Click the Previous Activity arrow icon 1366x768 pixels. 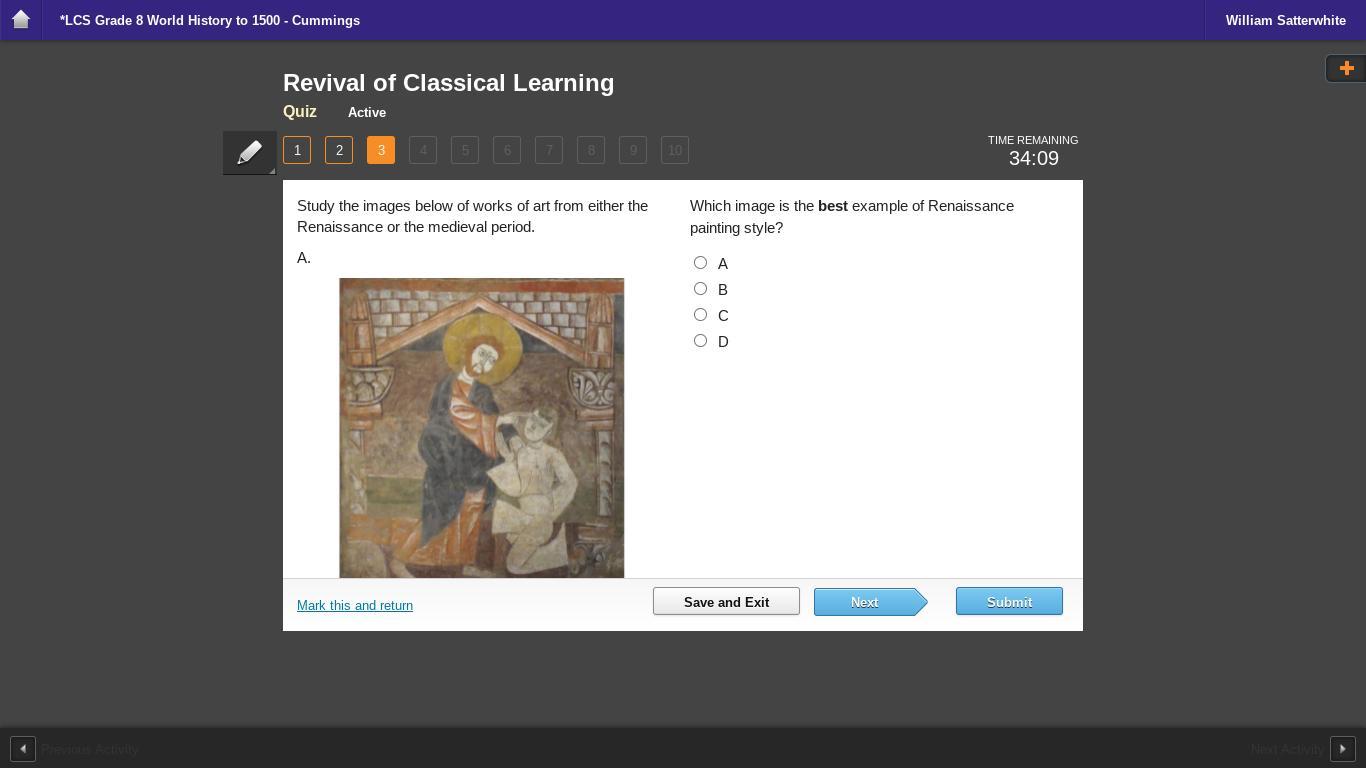click(x=23, y=749)
